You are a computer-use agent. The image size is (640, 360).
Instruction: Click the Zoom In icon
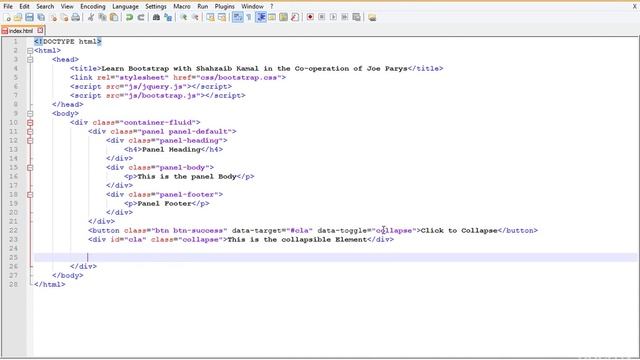[x=183, y=17]
